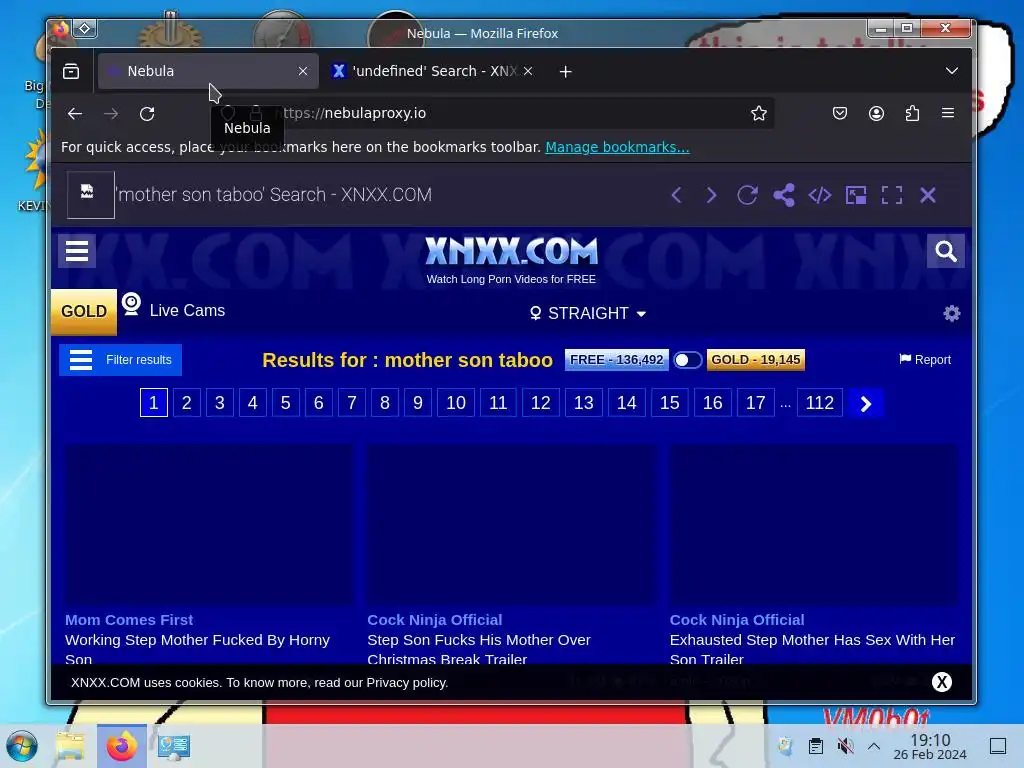Screen dimensions: 1024x768
Task: Open Firefox extensions puzzle icon
Action: pos(912,114)
